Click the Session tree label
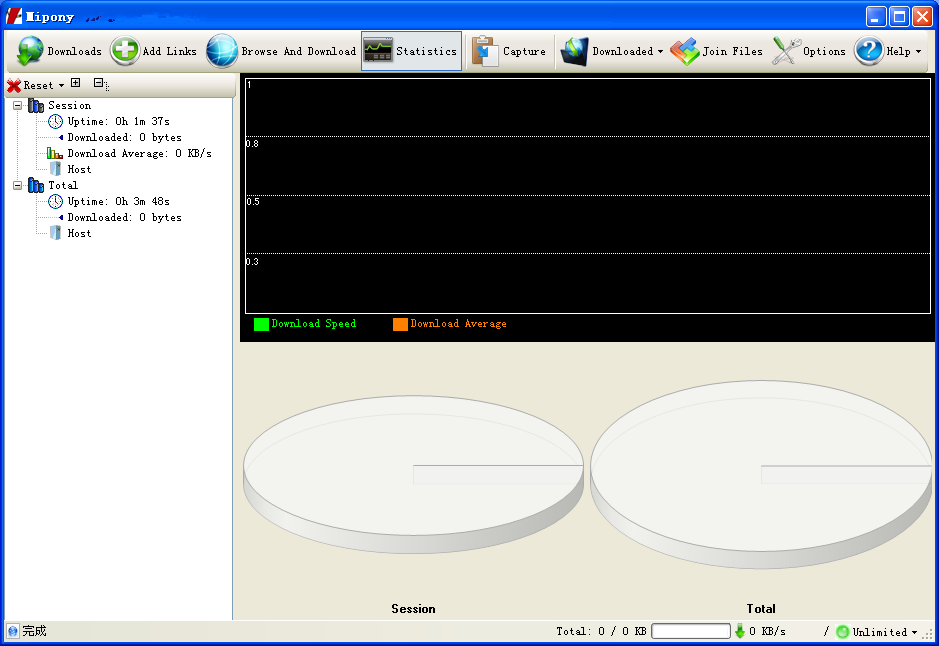The height and width of the screenshot is (646, 939). point(69,105)
